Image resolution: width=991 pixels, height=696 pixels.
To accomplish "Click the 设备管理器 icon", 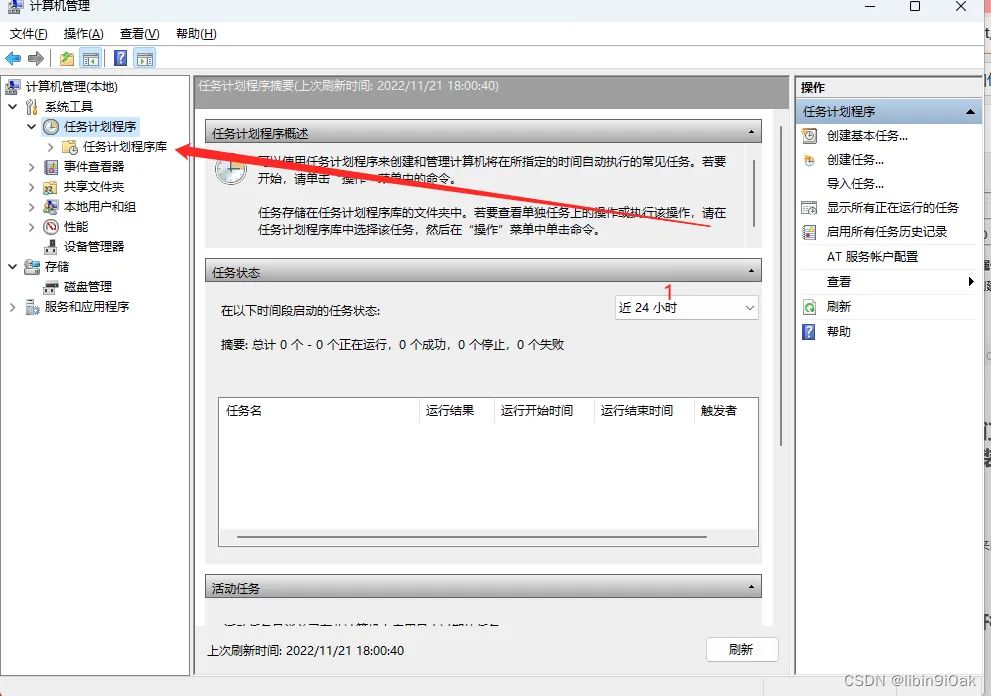I will [x=51, y=247].
